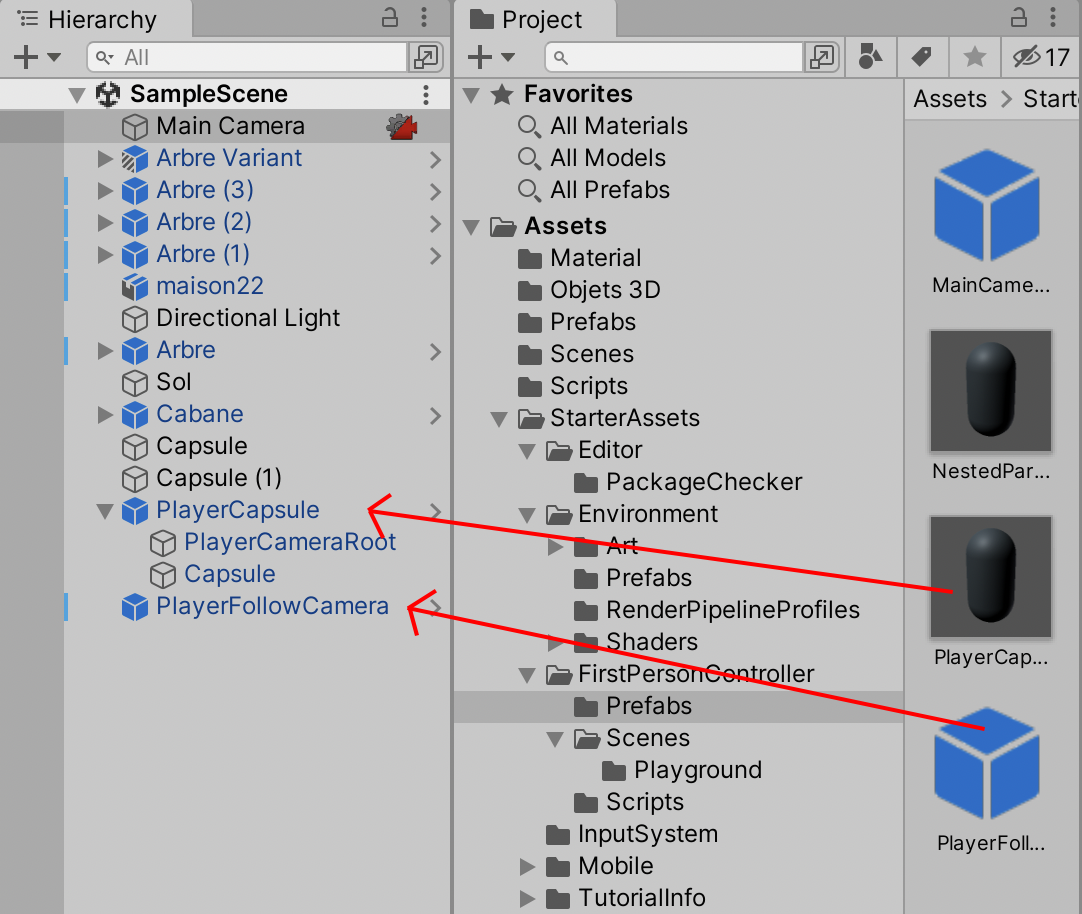The height and width of the screenshot is (914, 1082).
Task: Open the Hierarchy panel three-dot menu
Action: coord(425,18)
